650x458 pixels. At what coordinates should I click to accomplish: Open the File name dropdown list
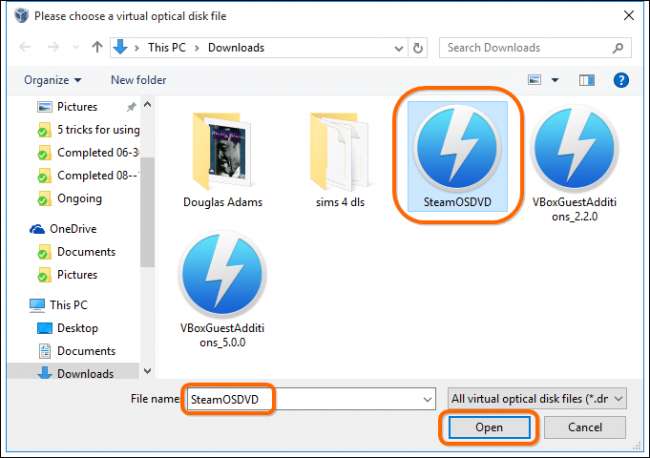point(427,400)
